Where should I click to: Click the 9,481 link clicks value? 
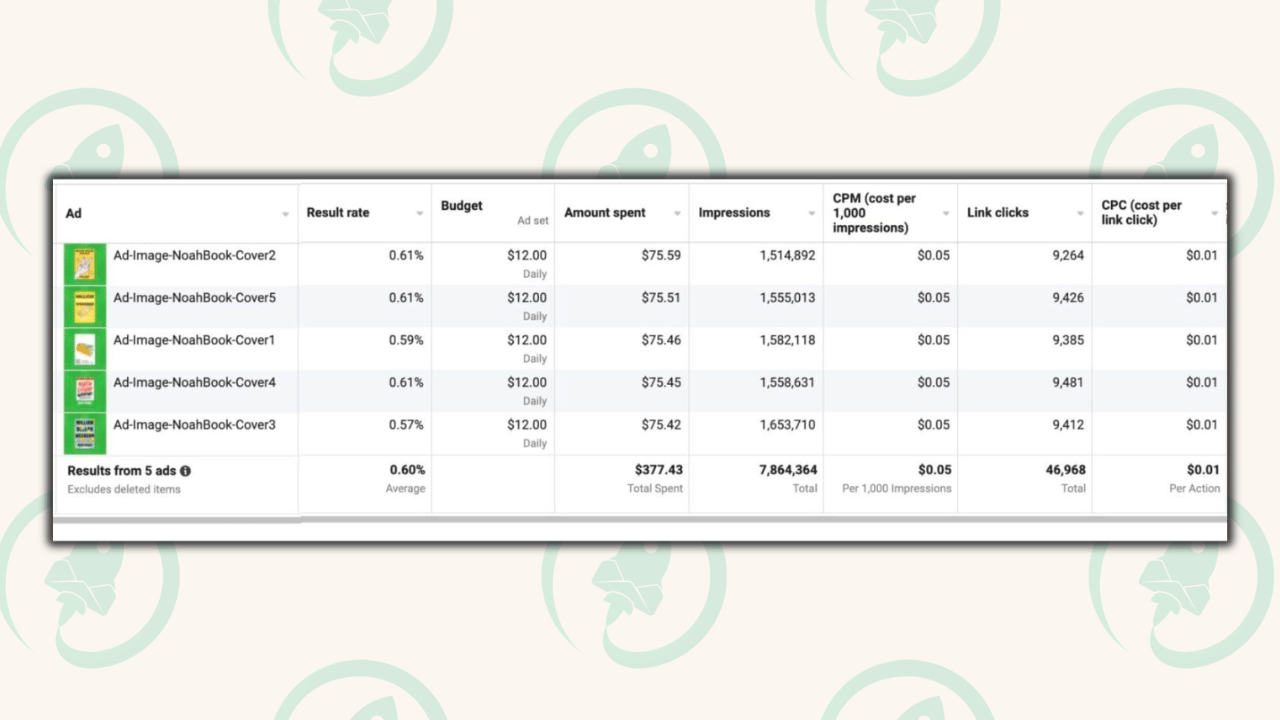click(x=1068, y=383)
